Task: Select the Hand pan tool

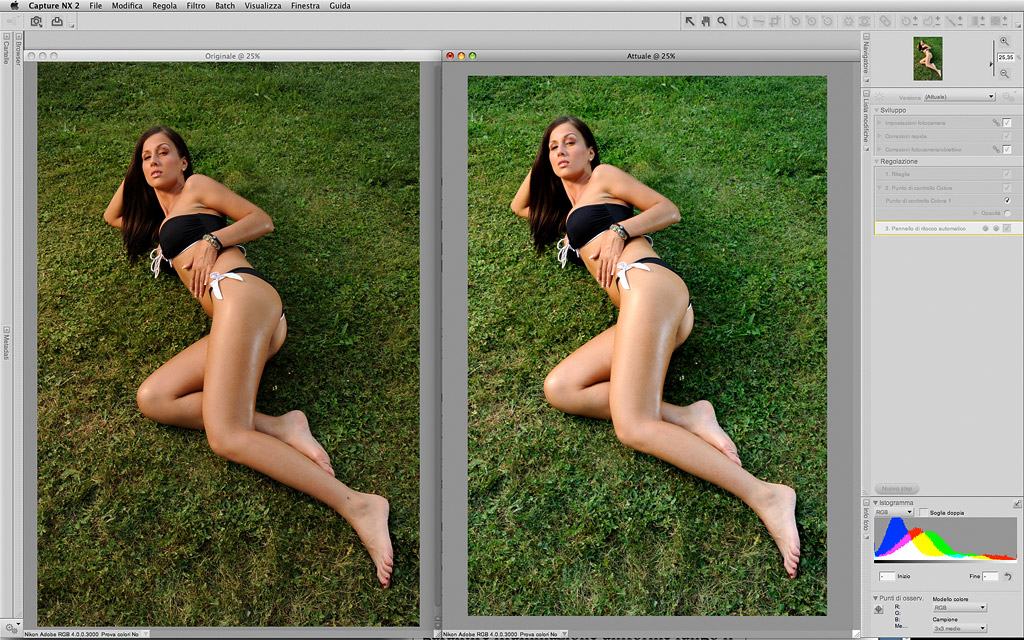Action: (706, 22)
